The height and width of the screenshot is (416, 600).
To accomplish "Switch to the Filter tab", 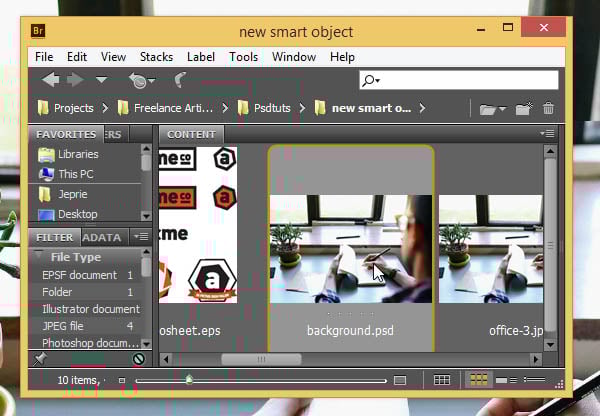I will coord(54,237).
